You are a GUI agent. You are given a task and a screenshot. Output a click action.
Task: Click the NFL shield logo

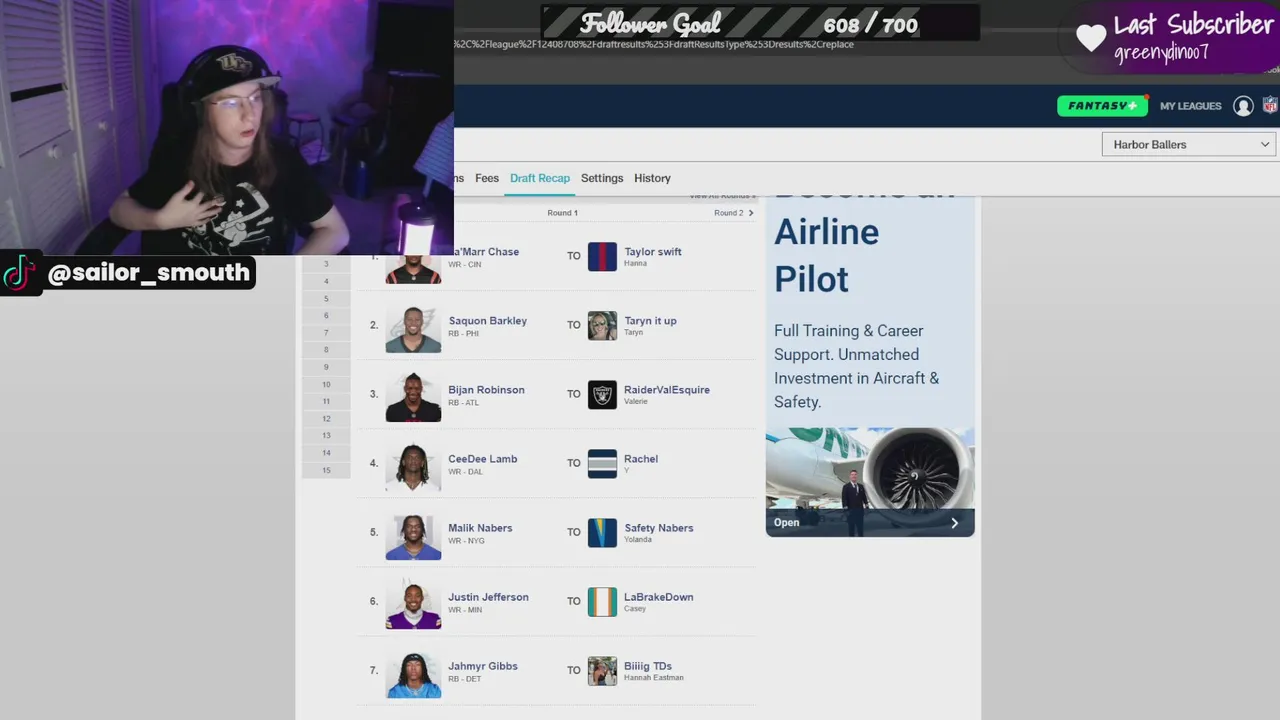pyautogui.click(x=1270, y=106)
